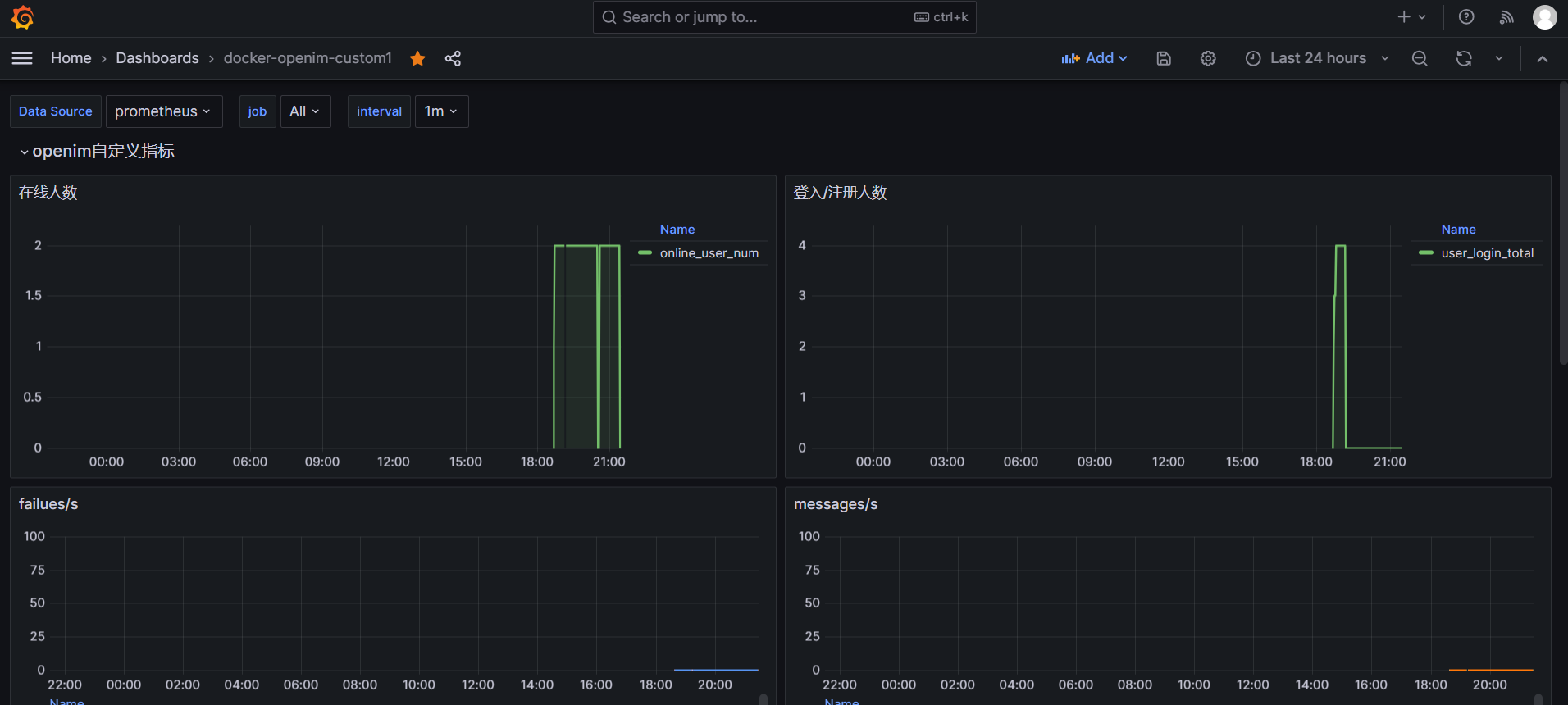The width and height of the screenshot is (1568, 705).
Task: Open the help question mark menu
Action: [x=1466, y=17]
